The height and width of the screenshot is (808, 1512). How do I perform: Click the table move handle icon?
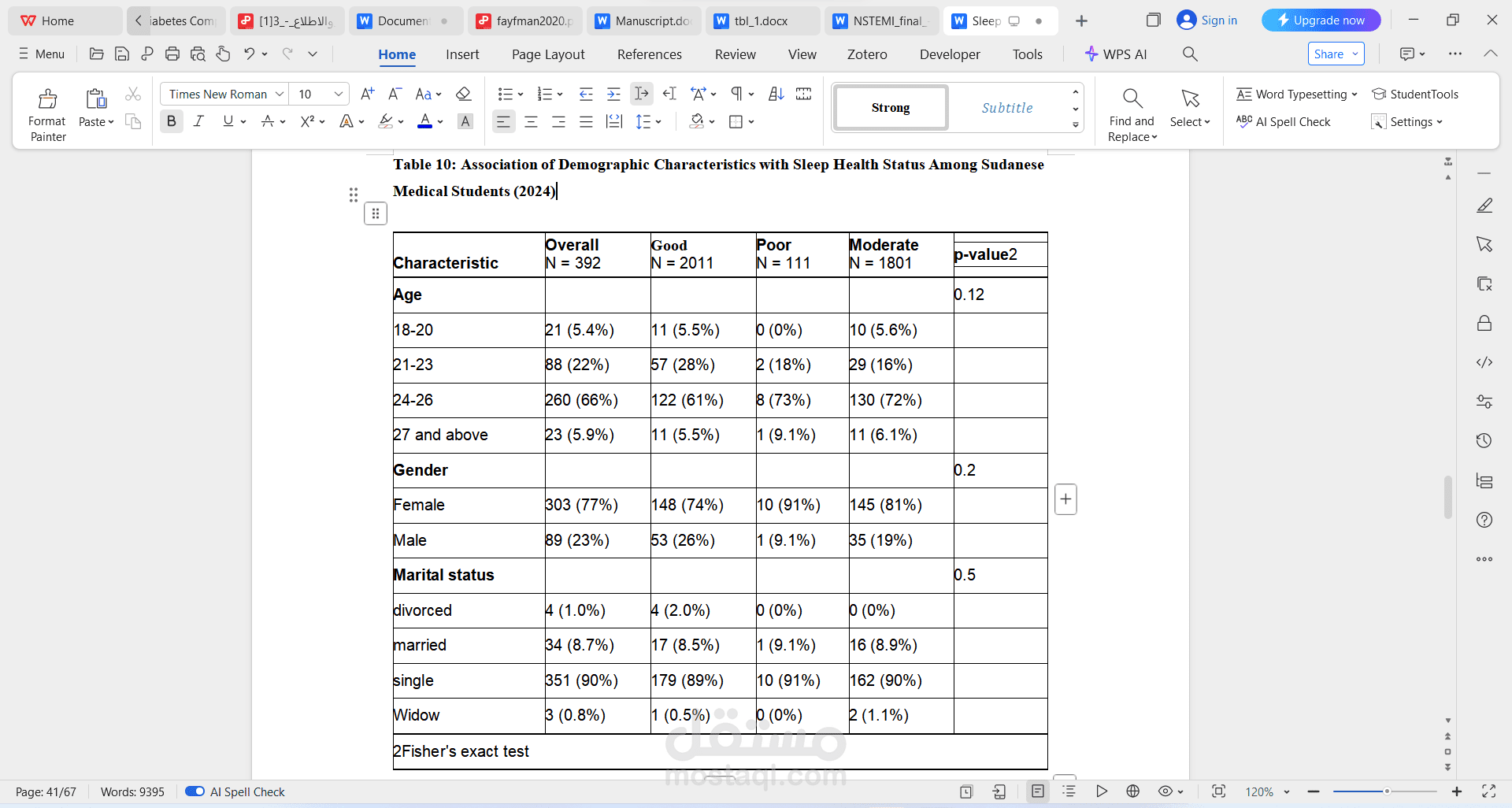coord(376,213)
